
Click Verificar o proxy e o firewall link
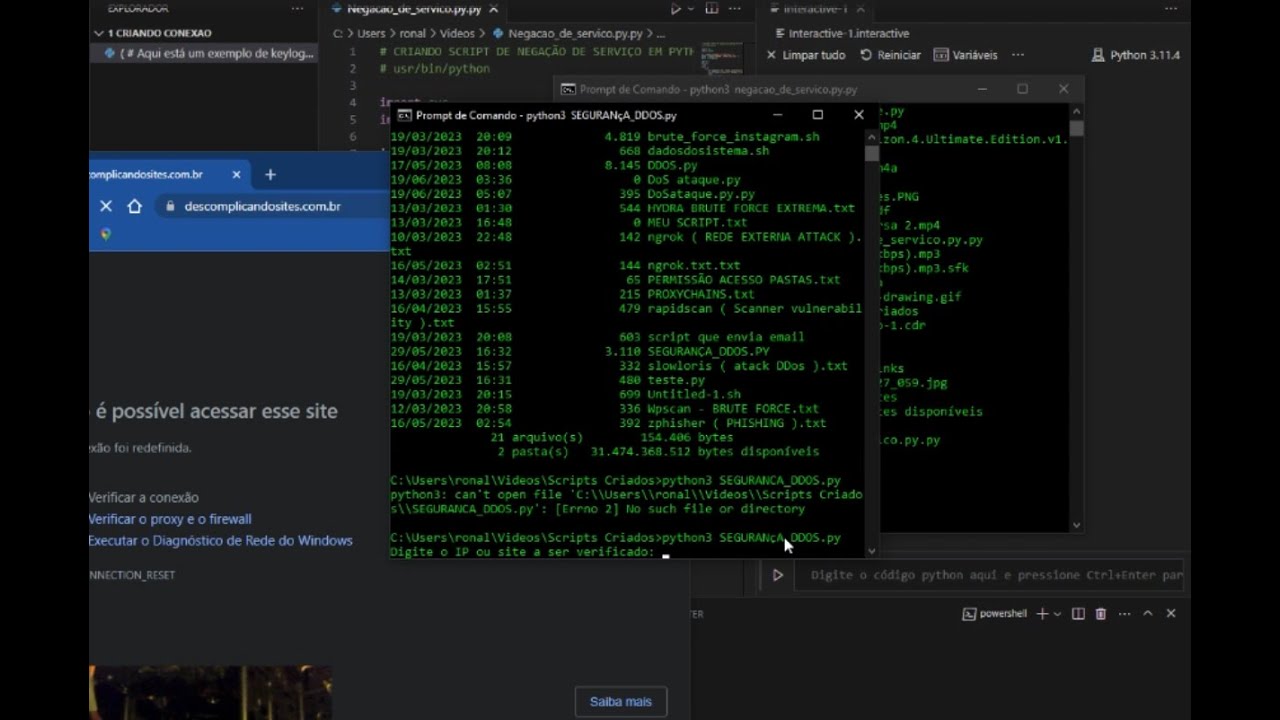[170, 519]
